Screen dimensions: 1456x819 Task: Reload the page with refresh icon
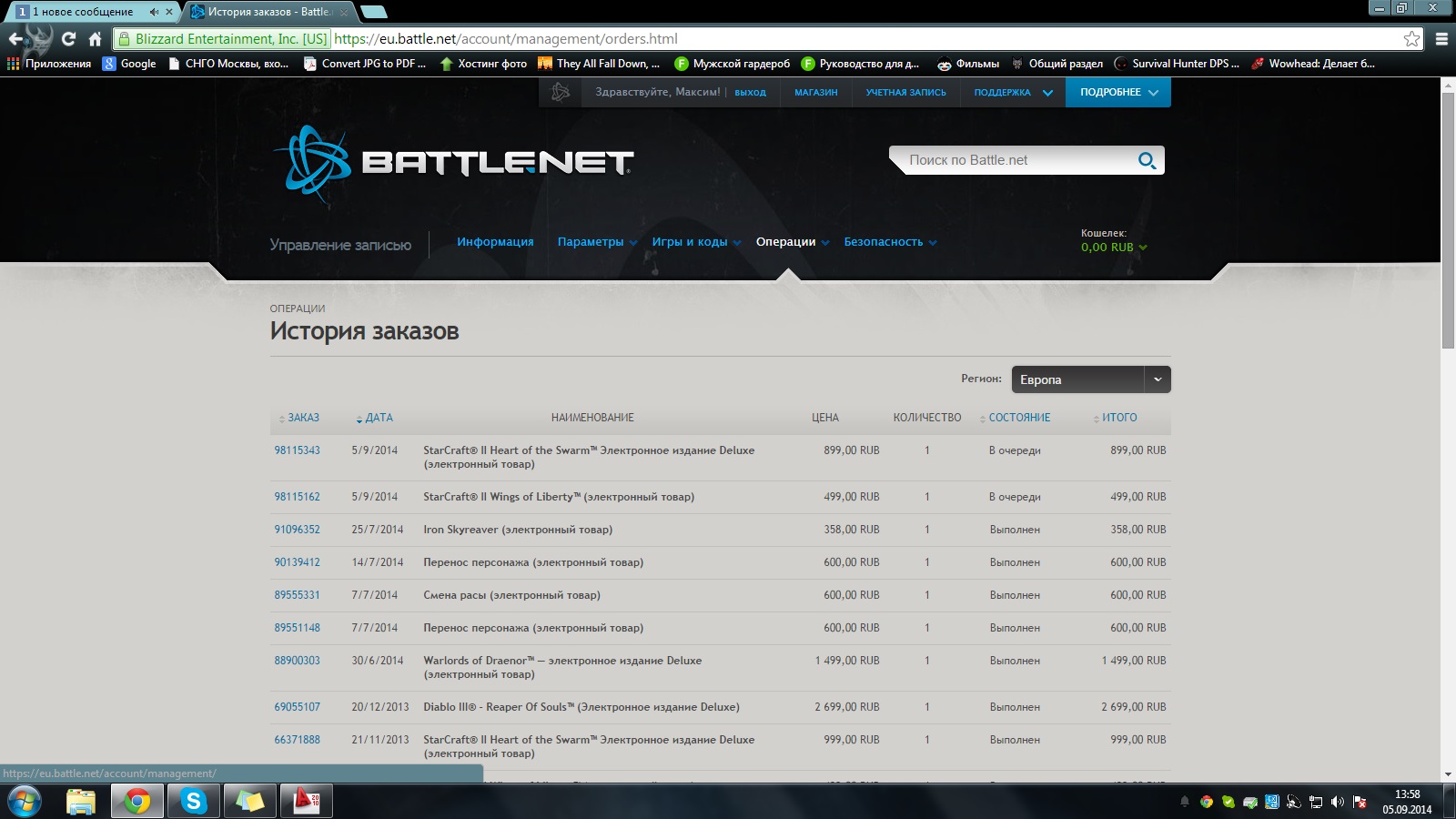68,39
